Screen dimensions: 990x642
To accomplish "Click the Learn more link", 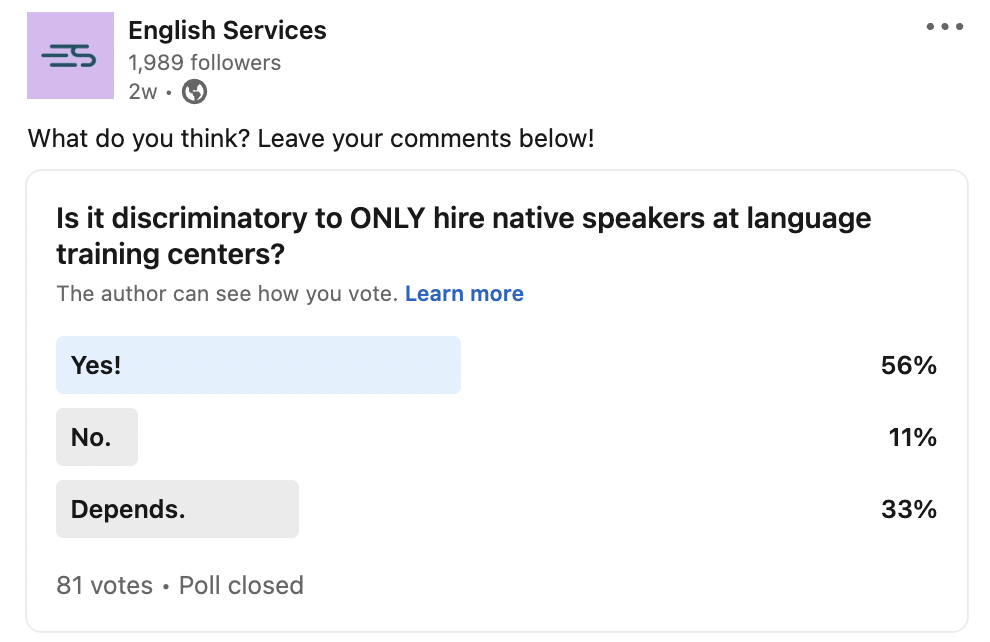I will pyautogui.click(x=464, y=294).
